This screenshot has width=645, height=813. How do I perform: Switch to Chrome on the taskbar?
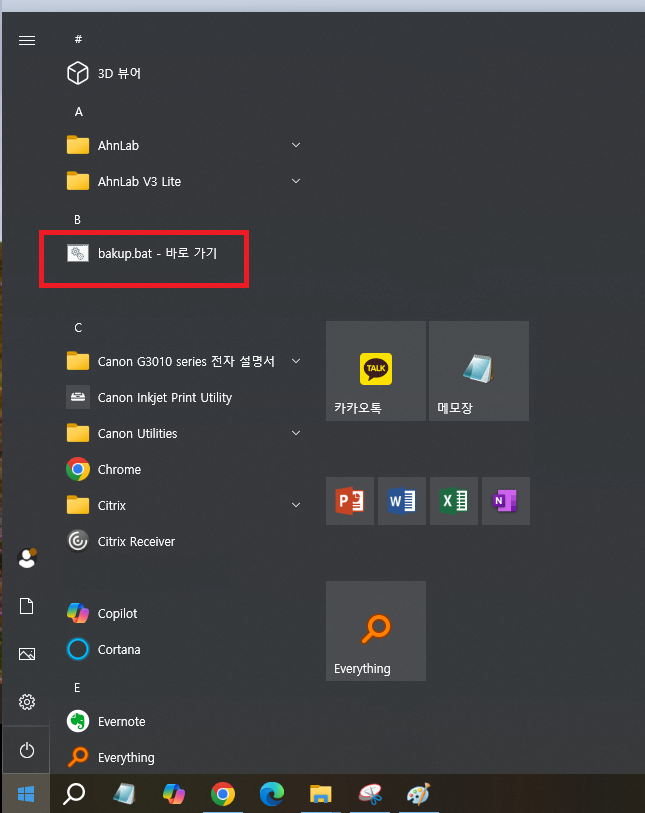223,794
